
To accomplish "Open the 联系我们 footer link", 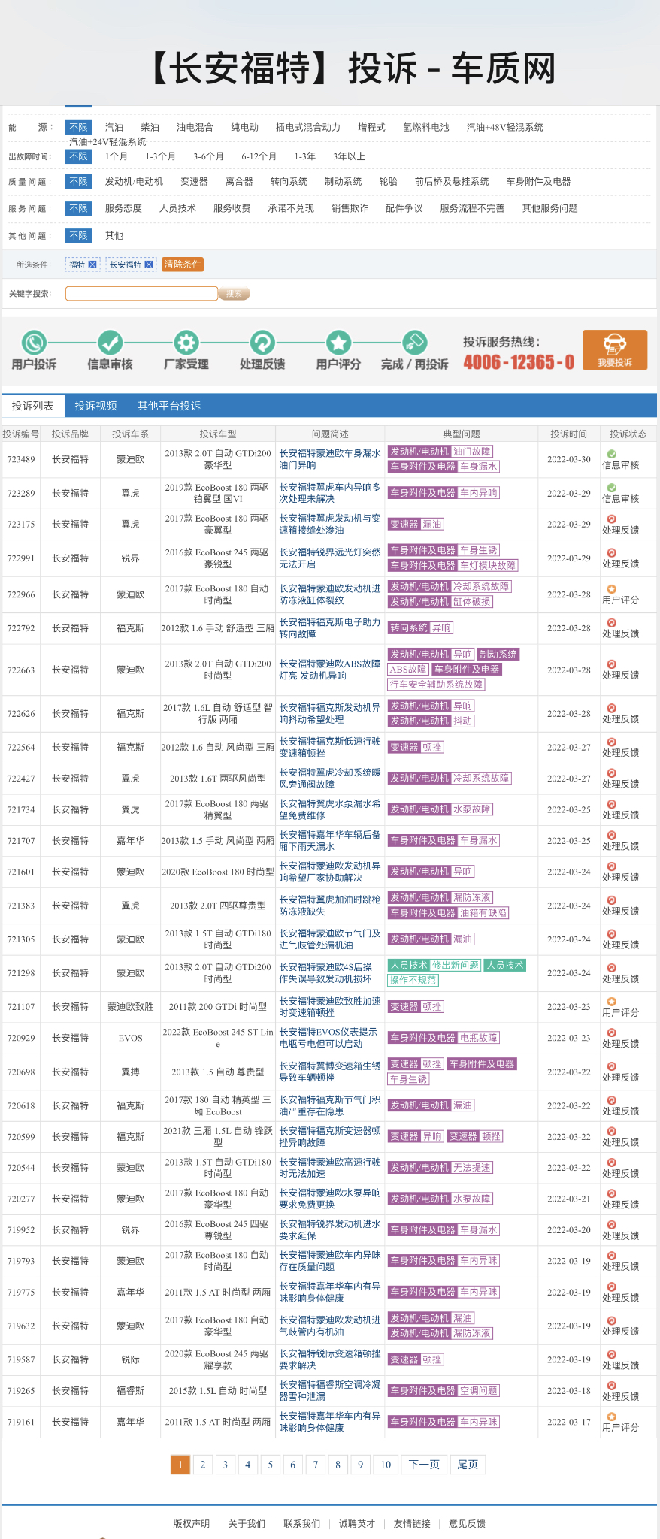I will coord(301,1523).
